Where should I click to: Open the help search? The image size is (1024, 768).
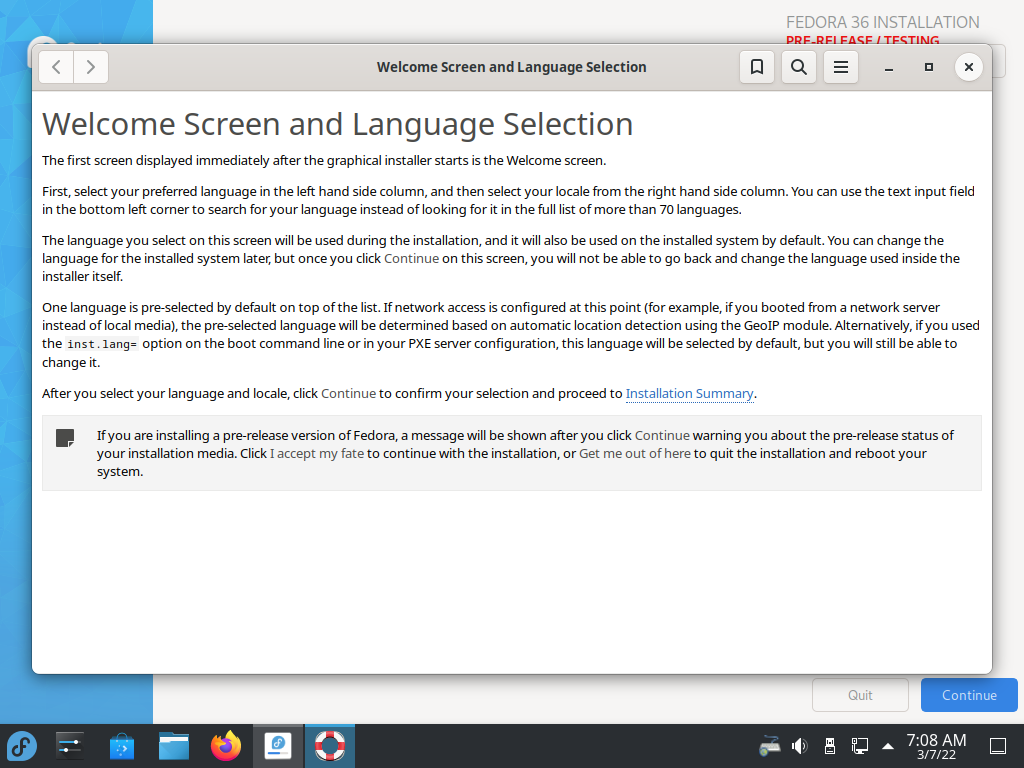pos(799,67)
